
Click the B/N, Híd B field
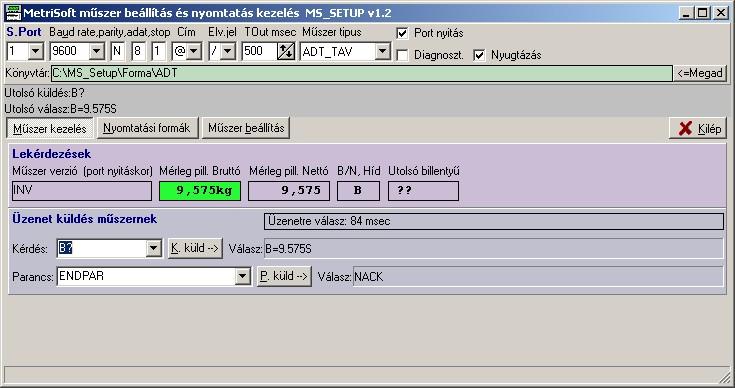click(358, 191)
